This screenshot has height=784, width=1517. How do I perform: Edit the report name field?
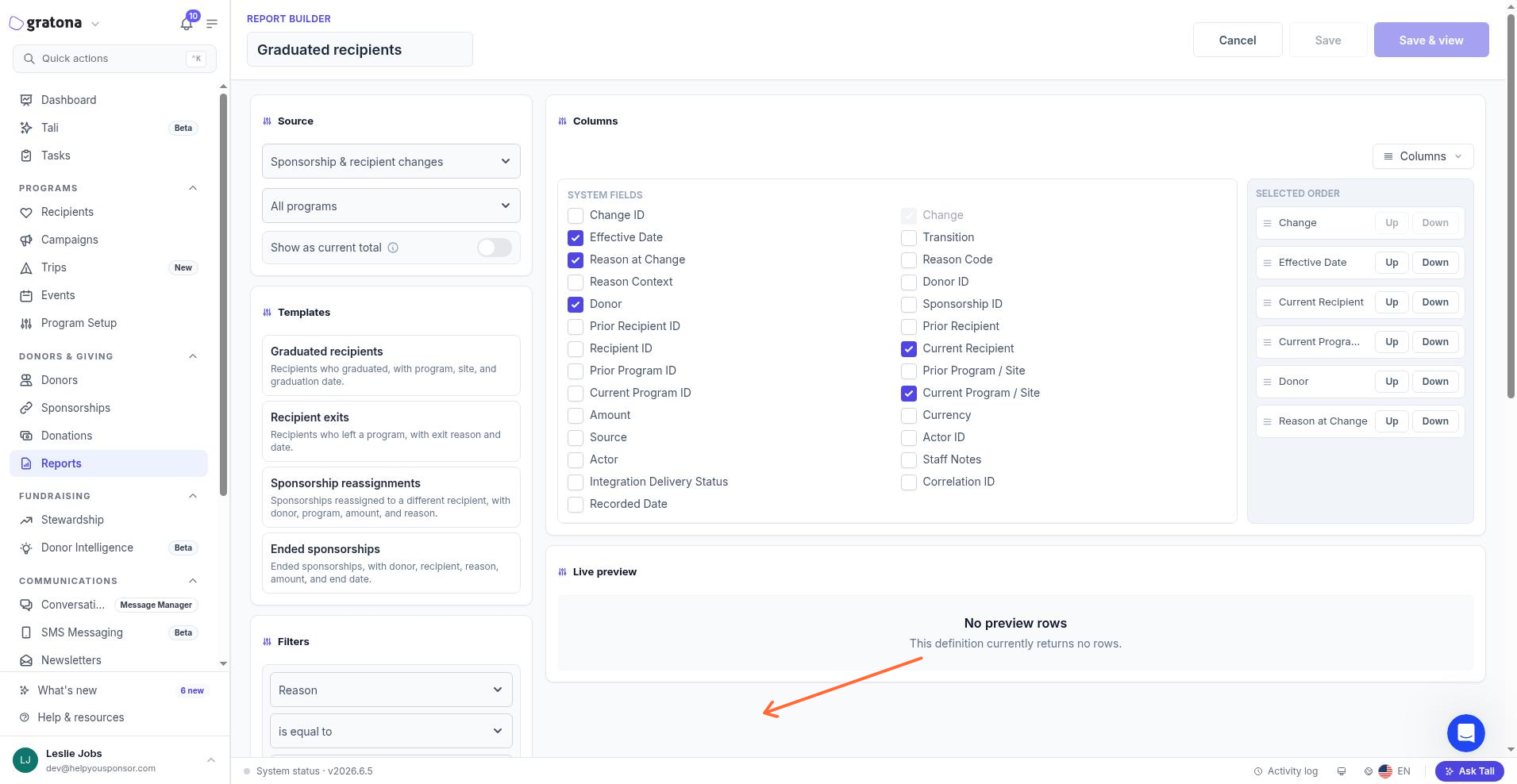(x=360, y=49)
